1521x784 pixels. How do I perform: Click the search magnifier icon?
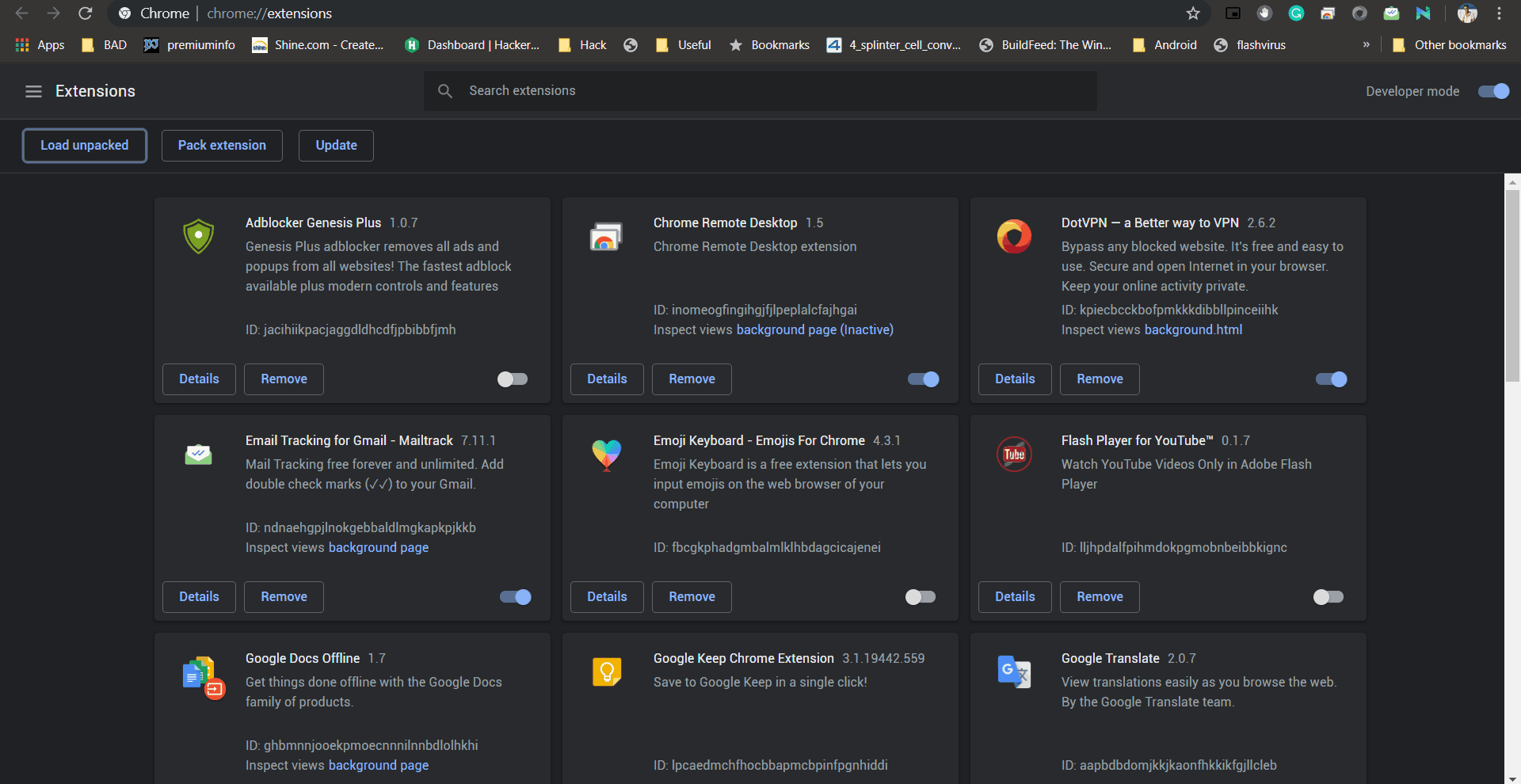coord(445,91)
